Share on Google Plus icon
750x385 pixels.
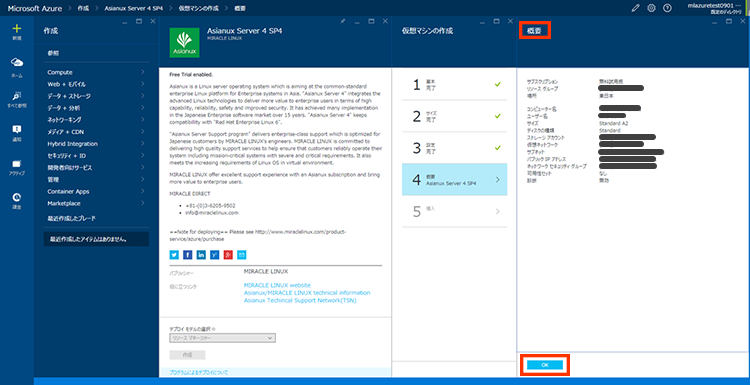[228, 255]
